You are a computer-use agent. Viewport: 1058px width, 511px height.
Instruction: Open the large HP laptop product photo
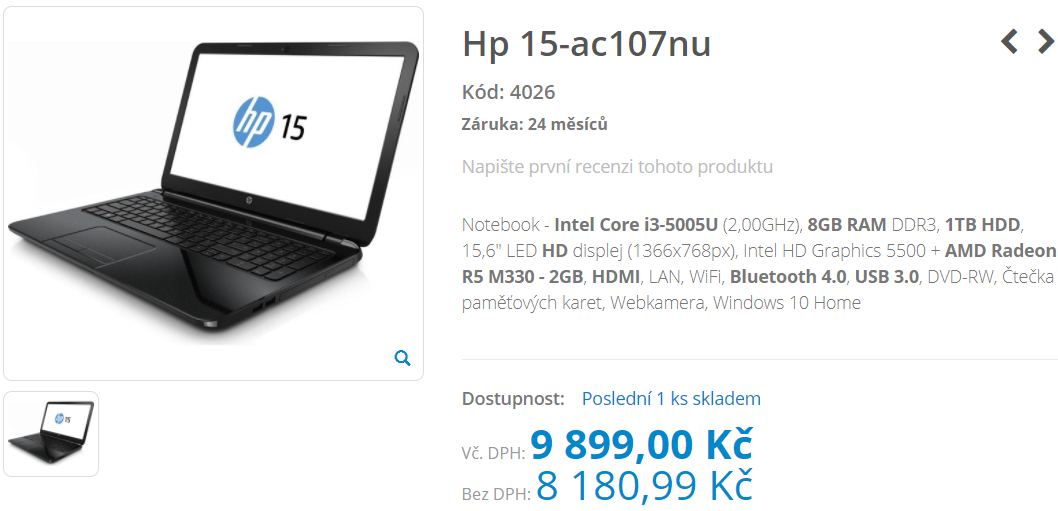(x=213, y=193)
